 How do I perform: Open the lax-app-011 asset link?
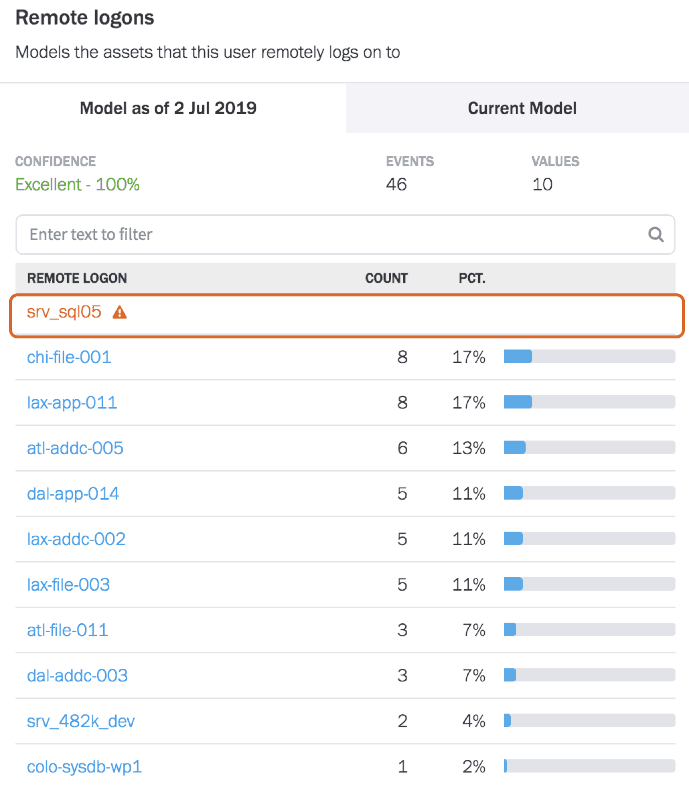(72, 403)
